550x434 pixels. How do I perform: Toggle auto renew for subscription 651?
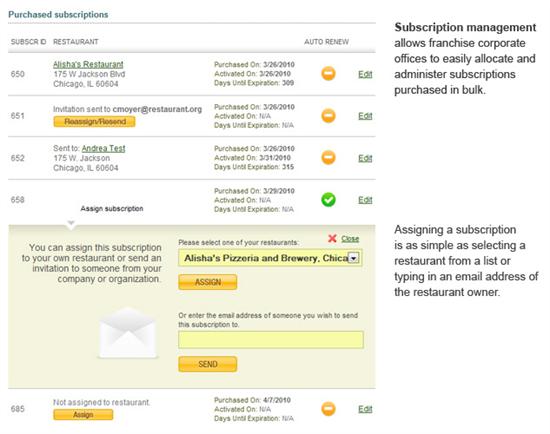coord(328,116)
